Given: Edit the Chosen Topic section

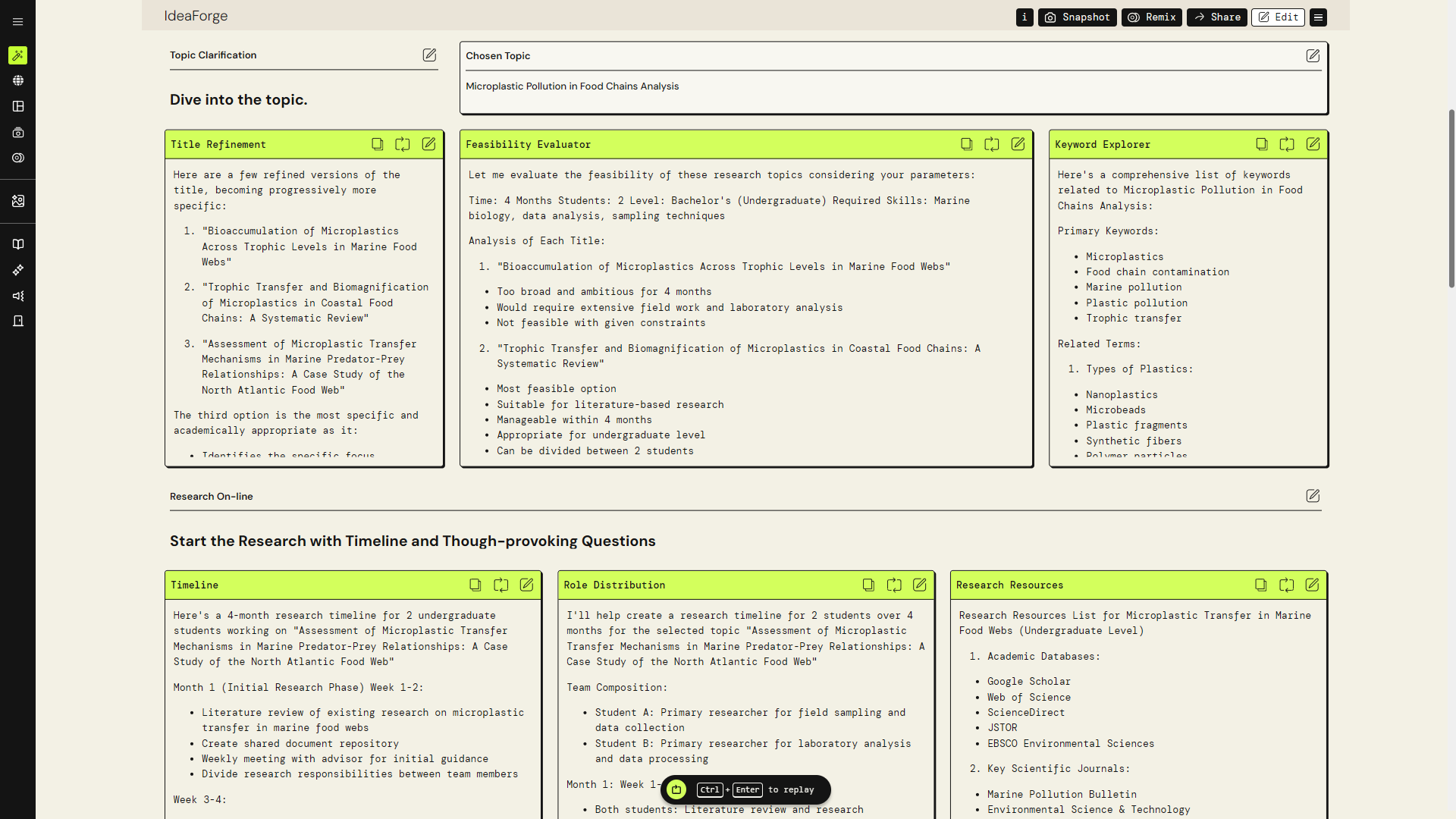Looking at the screenshot, I should pyautogui.click(x=1313, y=55).
